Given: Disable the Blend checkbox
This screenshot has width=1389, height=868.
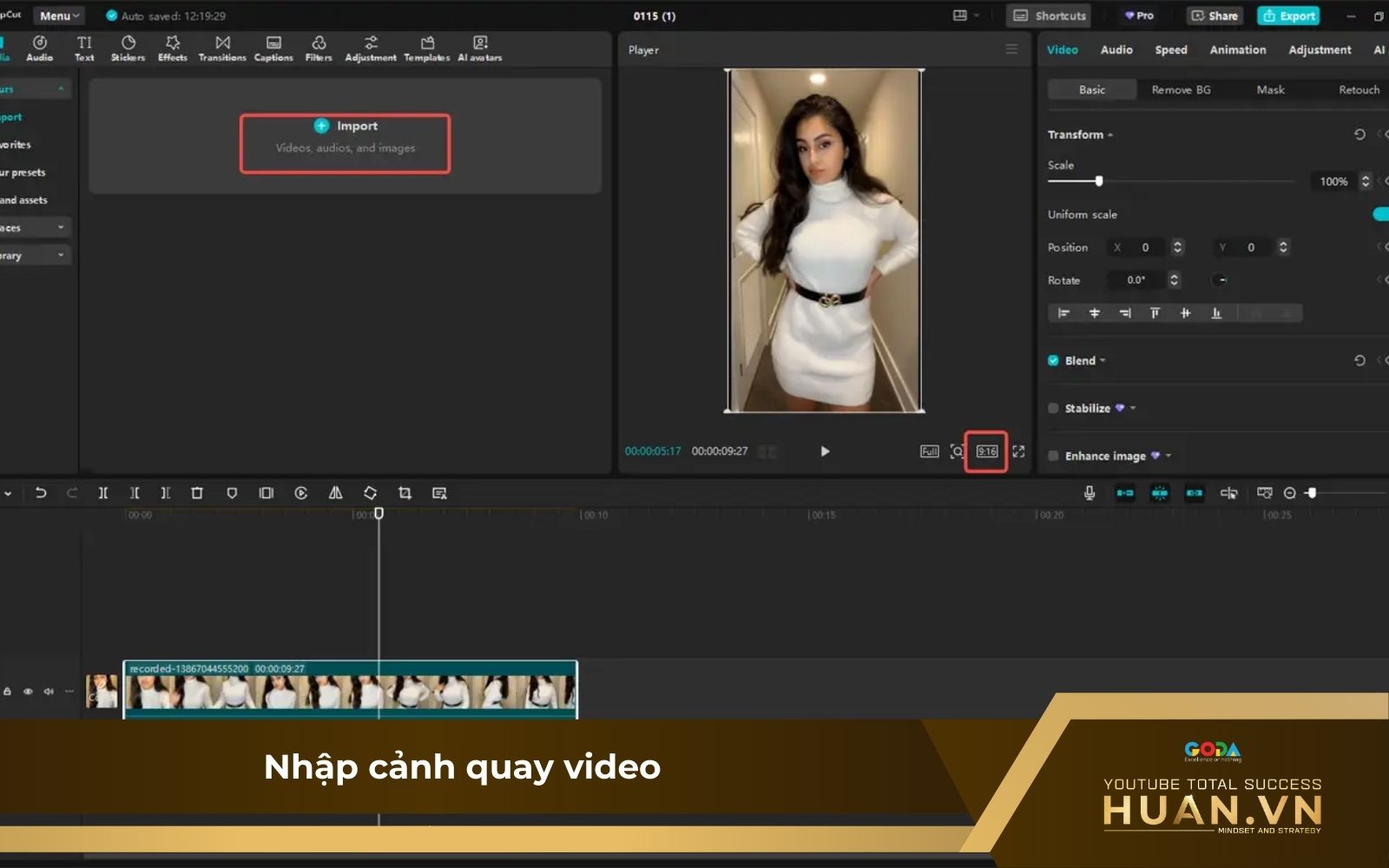Looking at the screenshot, I should tap(1053, 359).
